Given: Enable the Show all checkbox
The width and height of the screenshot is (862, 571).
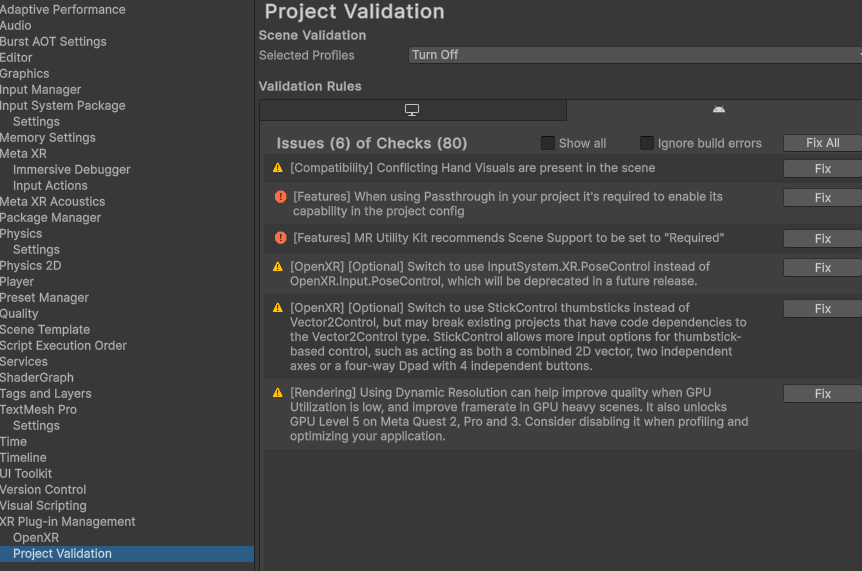Looking at the screenshot, I should click(x=548, y=143).
